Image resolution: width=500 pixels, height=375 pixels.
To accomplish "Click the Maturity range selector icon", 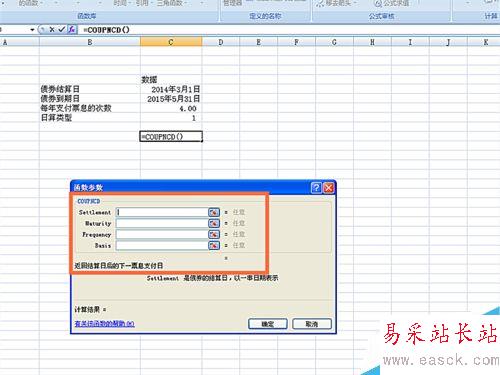I will (x=214, y=223).
